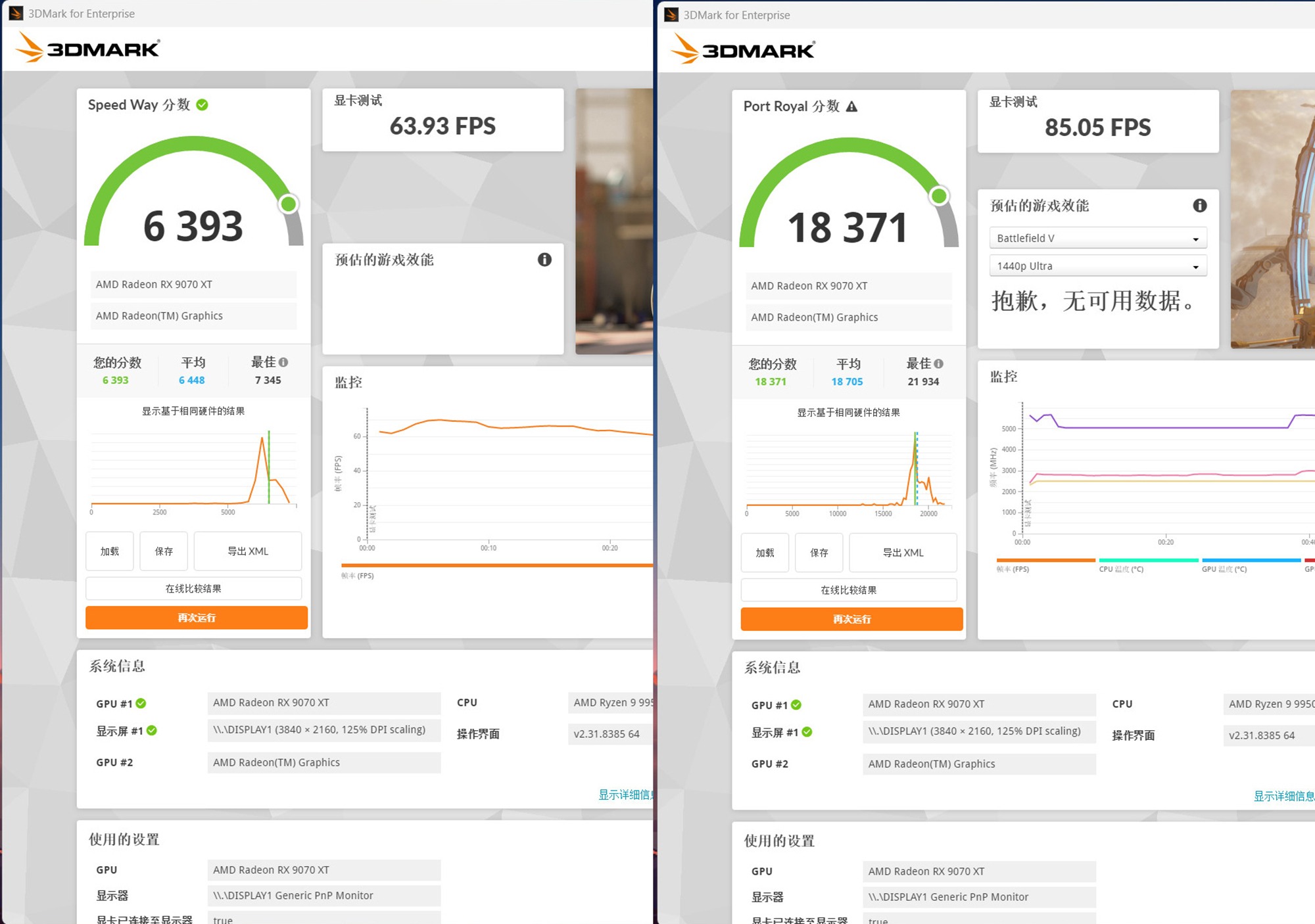This screenshot has height=924, width=1315.
Task: Click info icon in right estimated game performance panel
Action: pyautogui.click(x=1199, y=206)
